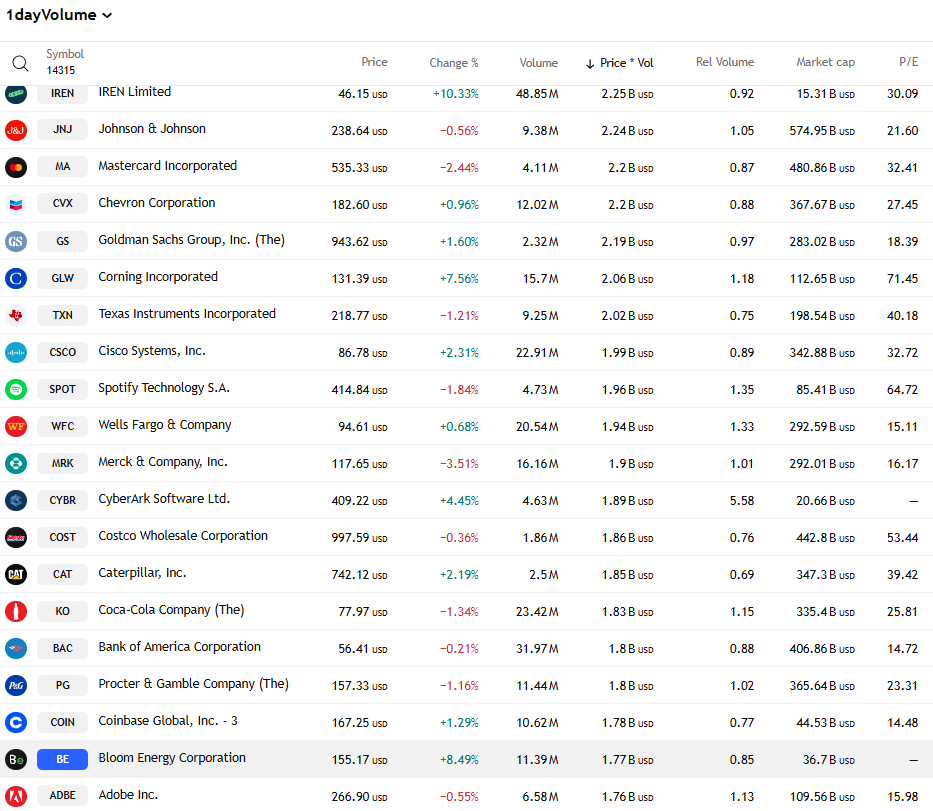Open the GLW ticker symbol
The image size is (933, 811).
(62, 278)
